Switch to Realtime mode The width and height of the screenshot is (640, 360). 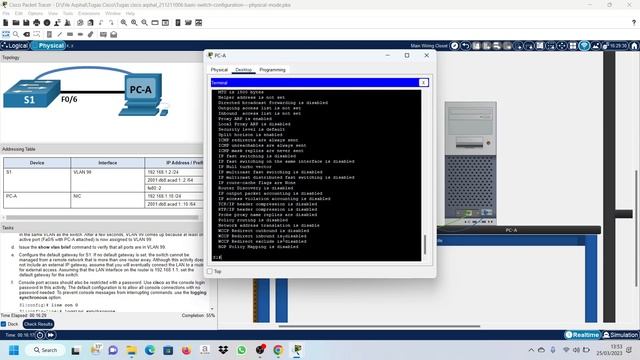[x=582, y=335]
